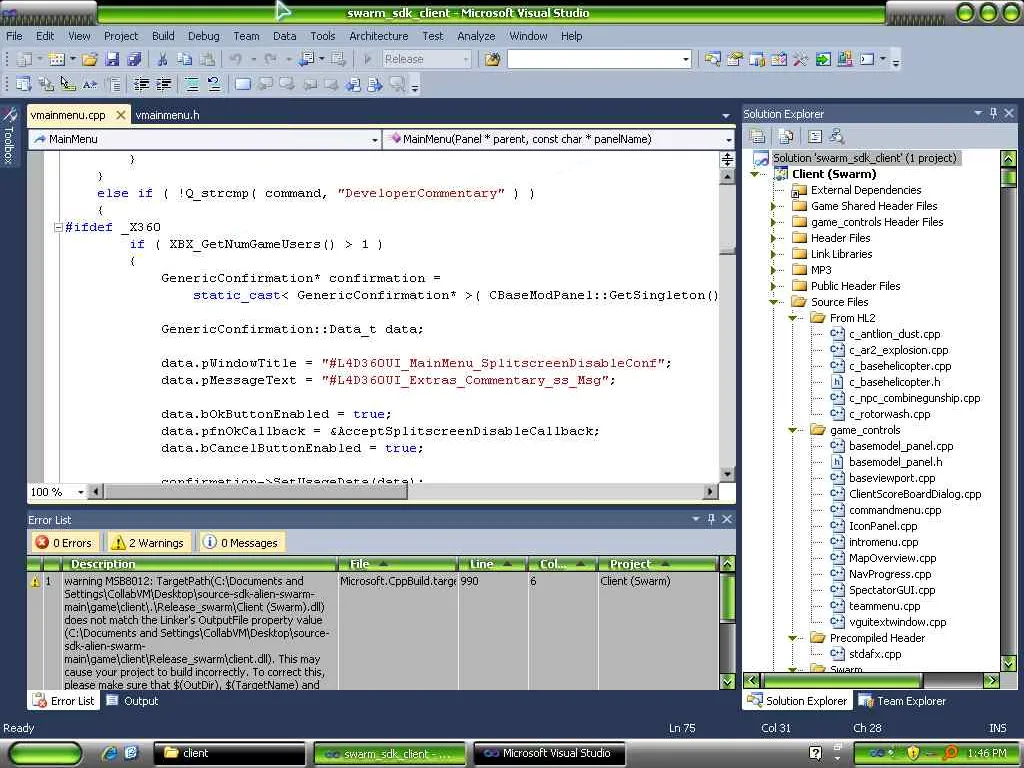1024x768 pixels.
Task: Sort the error list by Line column
Action: point(492,564)
